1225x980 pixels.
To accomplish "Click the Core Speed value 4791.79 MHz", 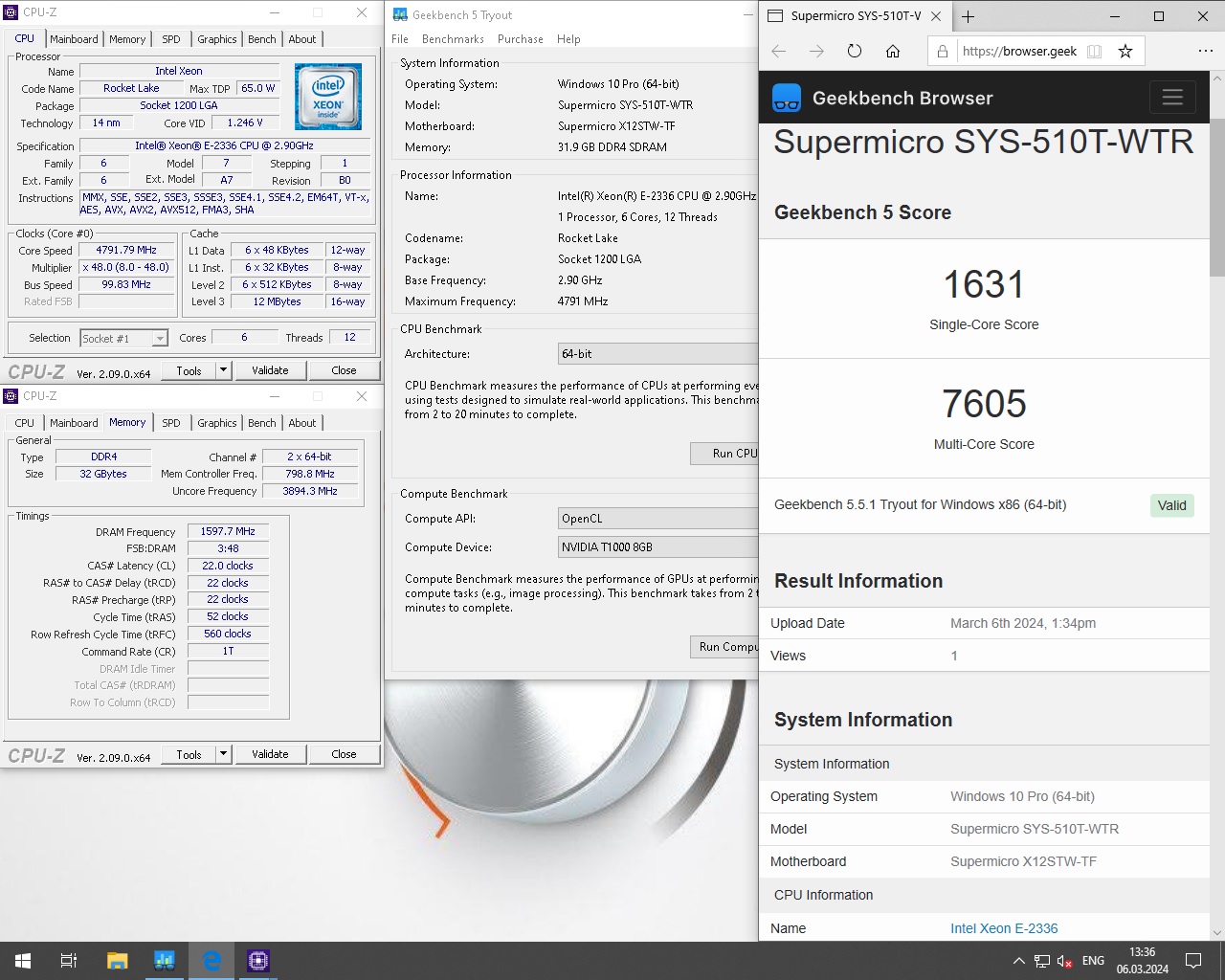I will [126, 250].
